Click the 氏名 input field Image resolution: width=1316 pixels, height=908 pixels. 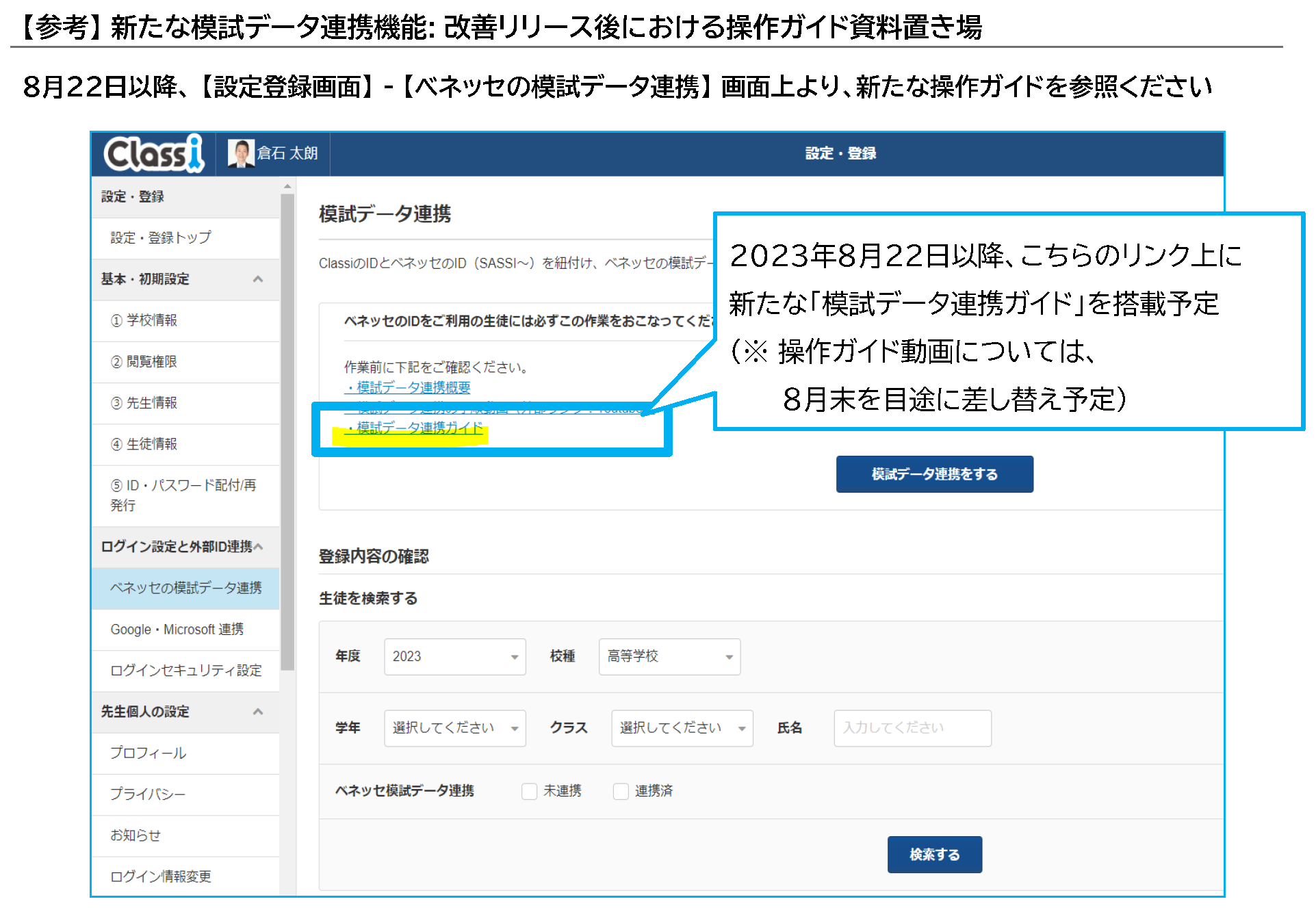click(912, 728)
